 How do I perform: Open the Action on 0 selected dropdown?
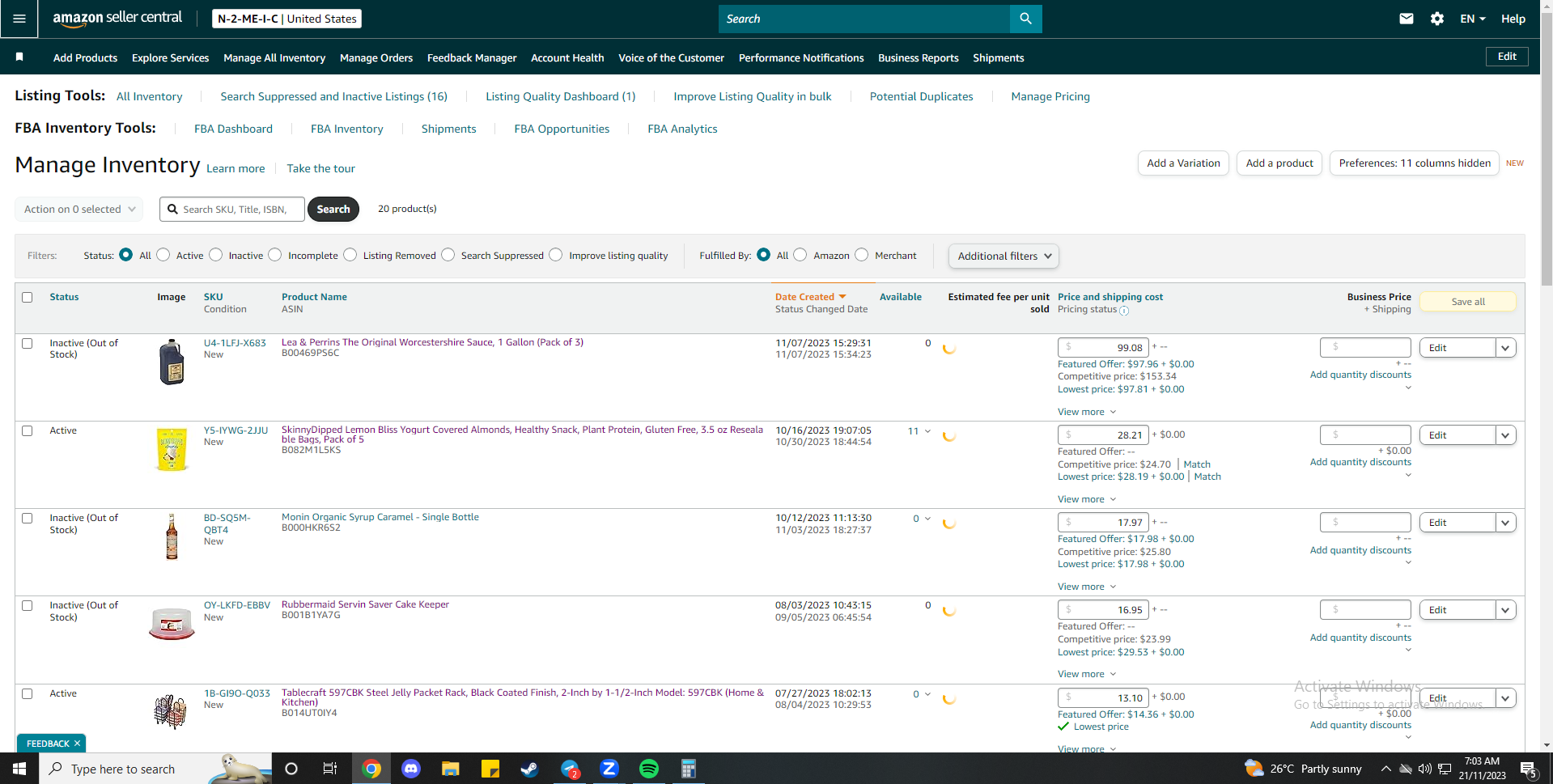[x=79, y=209]
